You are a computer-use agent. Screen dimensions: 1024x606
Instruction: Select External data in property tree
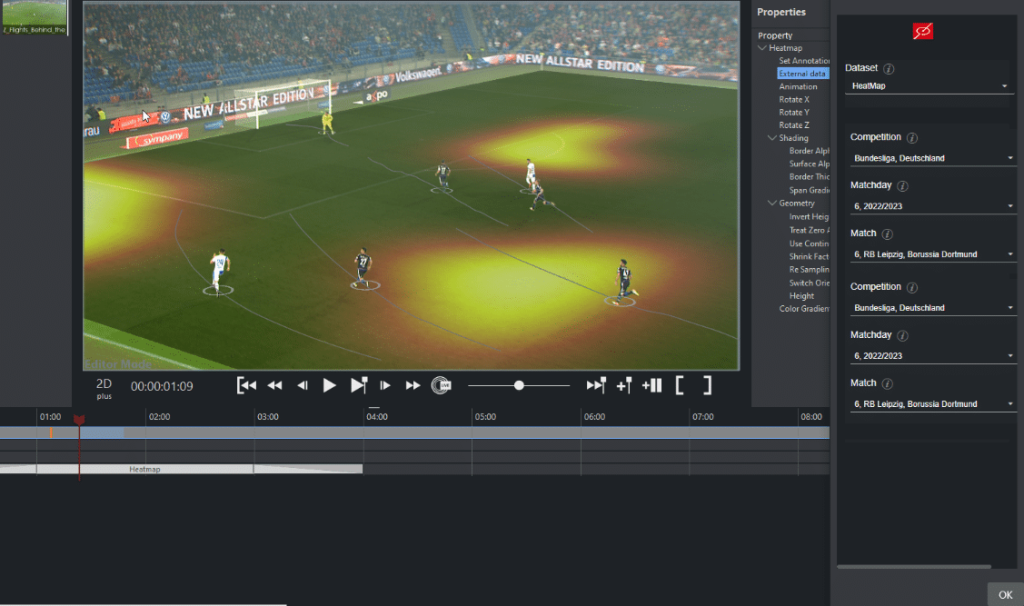[803, 74]
